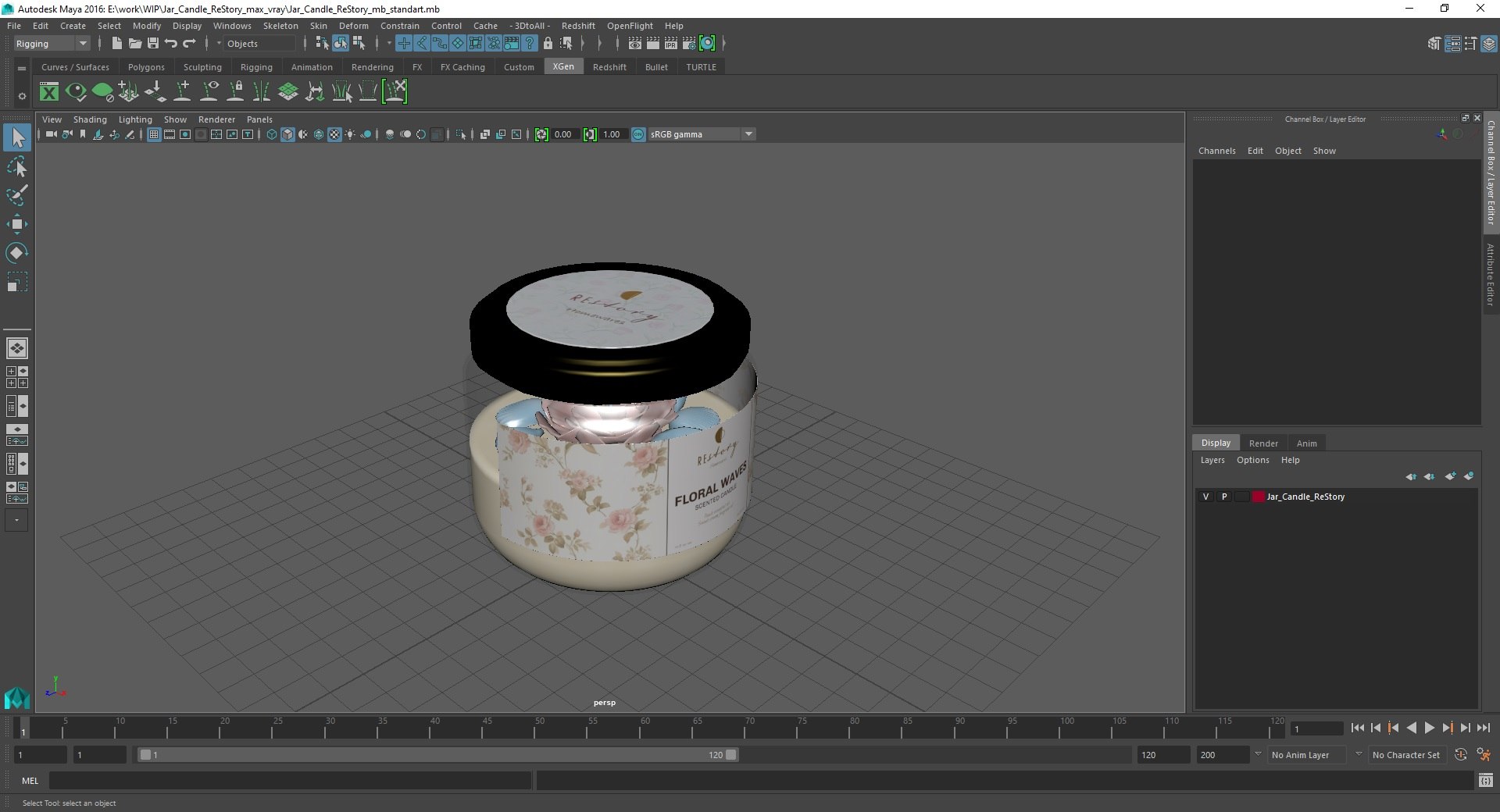Play the animation forwards

pos(1429,728)
